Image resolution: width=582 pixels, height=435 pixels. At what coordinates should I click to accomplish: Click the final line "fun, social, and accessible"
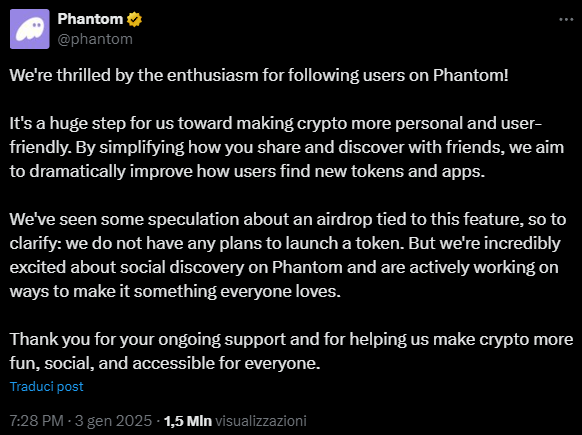pyautogui.click(x=165, y=363)
